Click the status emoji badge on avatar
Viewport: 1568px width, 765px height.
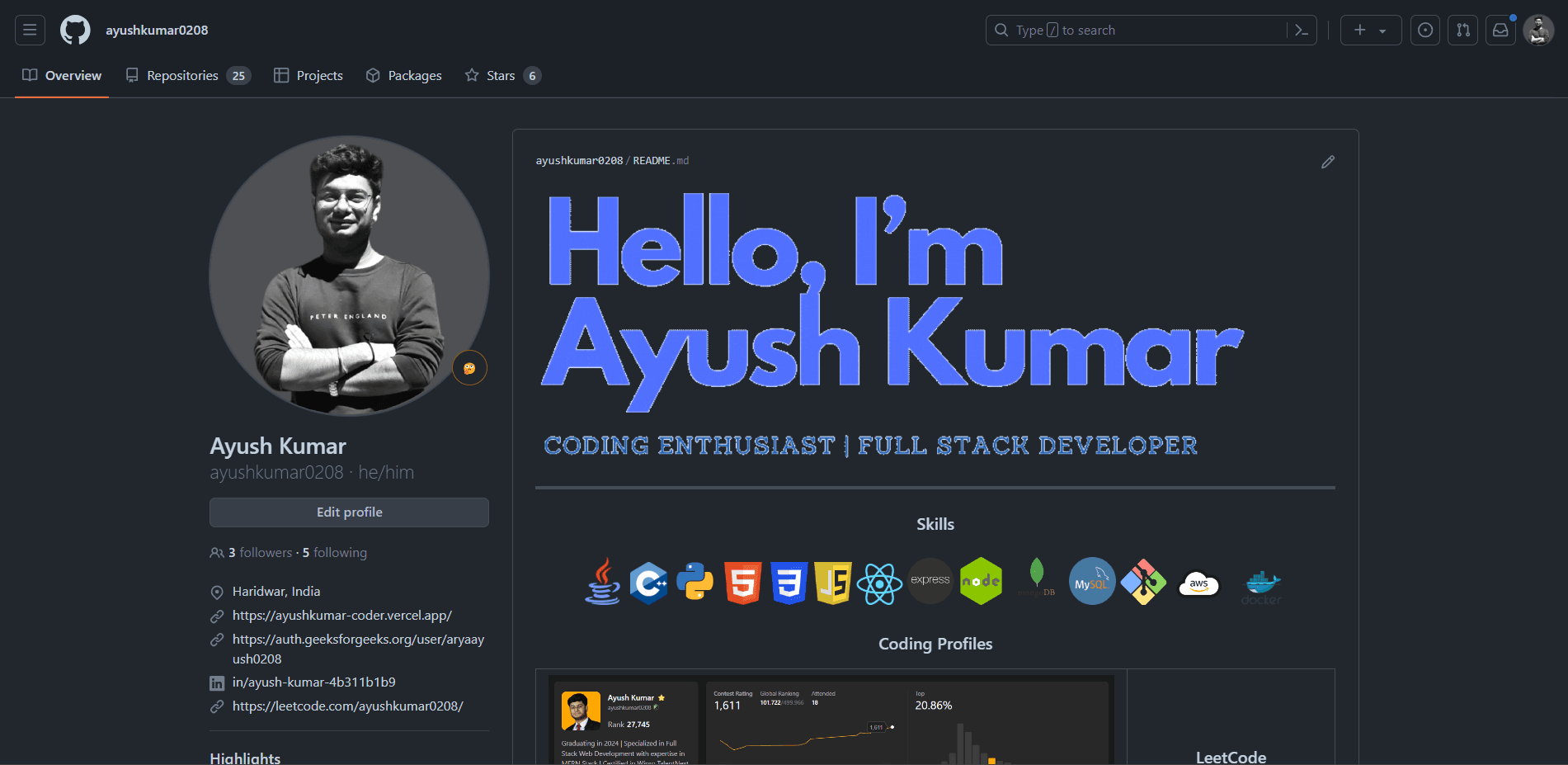click(469, 368)
